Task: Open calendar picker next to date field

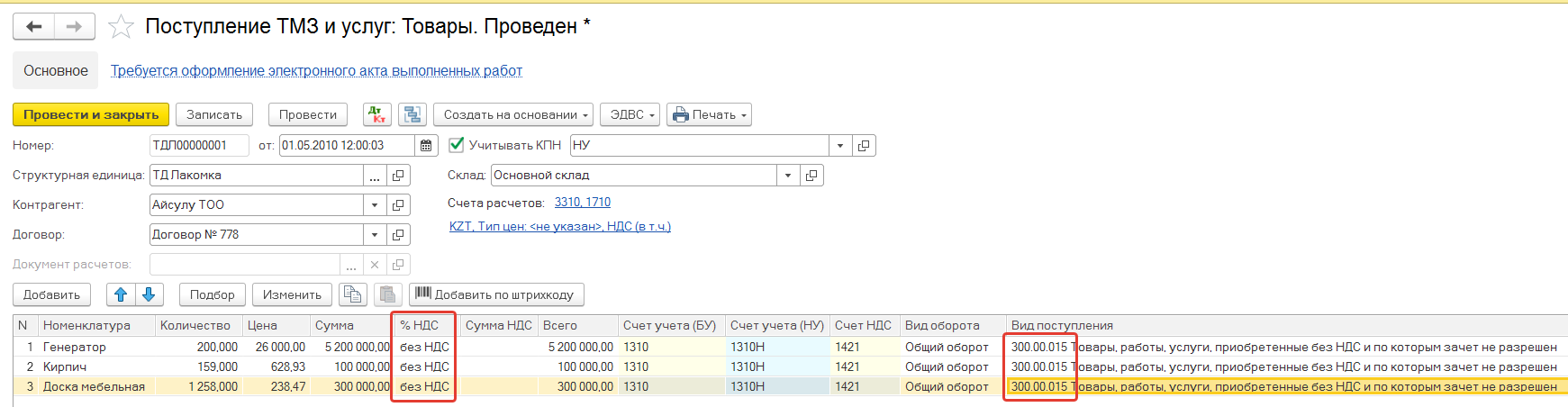Action: point(426,145)
